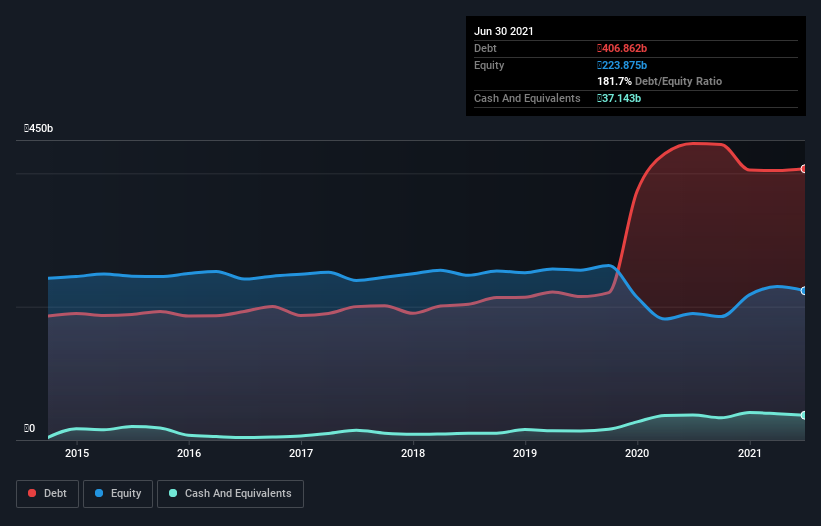Click the red Debt endpoint marker
Viewport: 821px width, 526px height.
tap(804, 169)
